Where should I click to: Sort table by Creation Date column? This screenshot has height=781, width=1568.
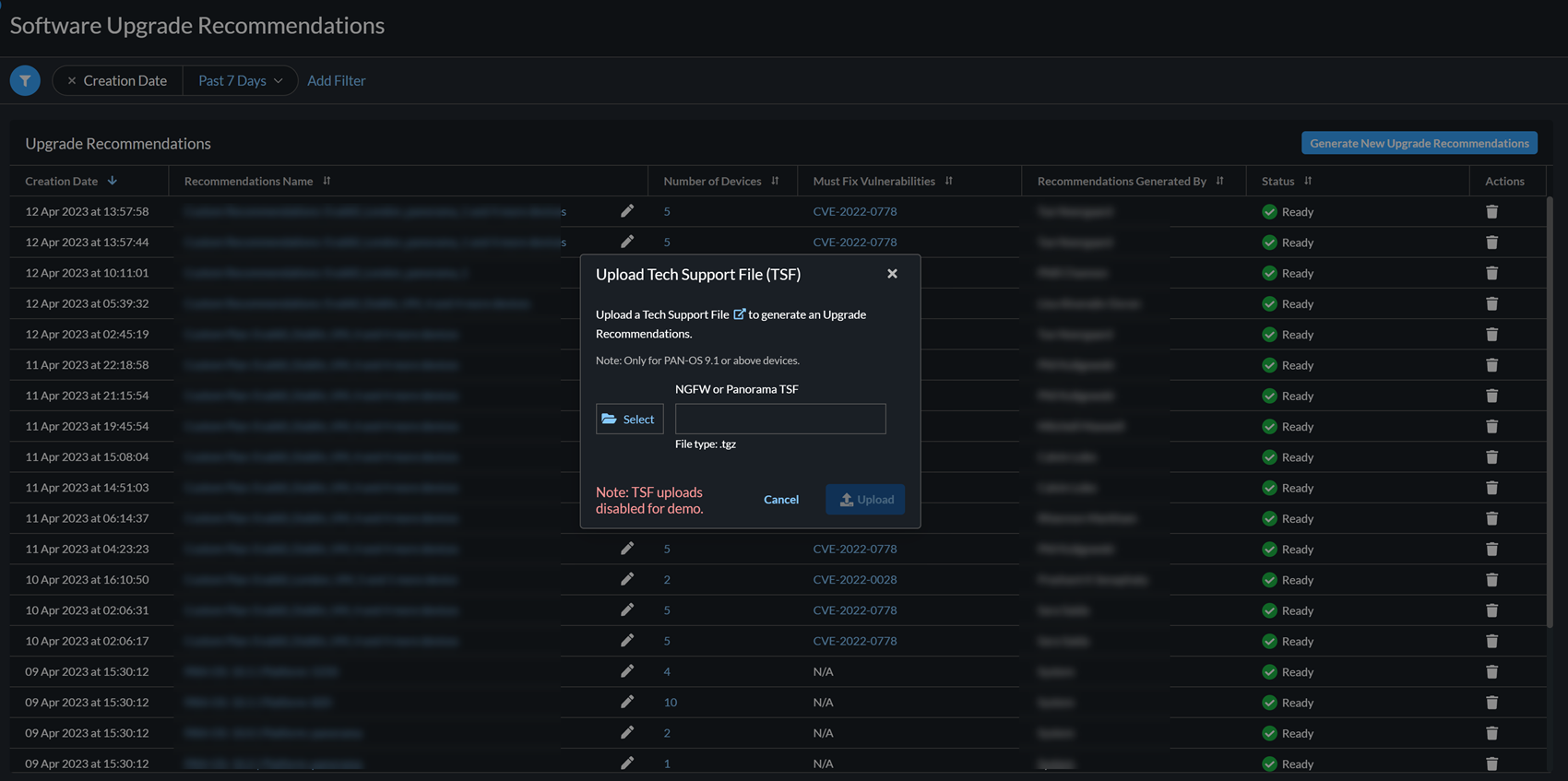click(112, 181)
